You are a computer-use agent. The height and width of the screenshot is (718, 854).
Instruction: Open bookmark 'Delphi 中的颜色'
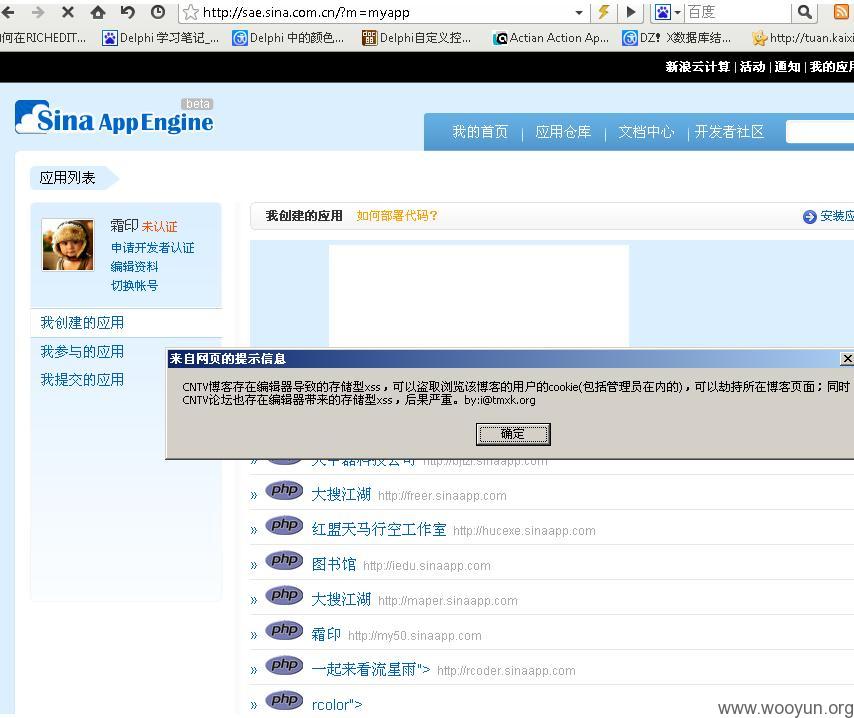(289, 38)
